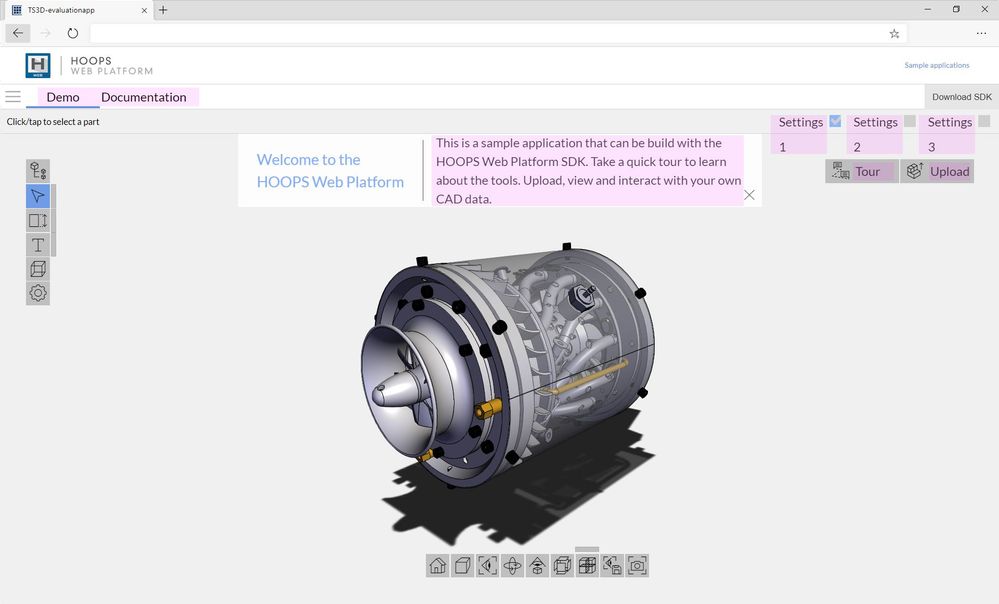Click Download SDK button
The height and width of the screenshot is (604, 999).
961,97
